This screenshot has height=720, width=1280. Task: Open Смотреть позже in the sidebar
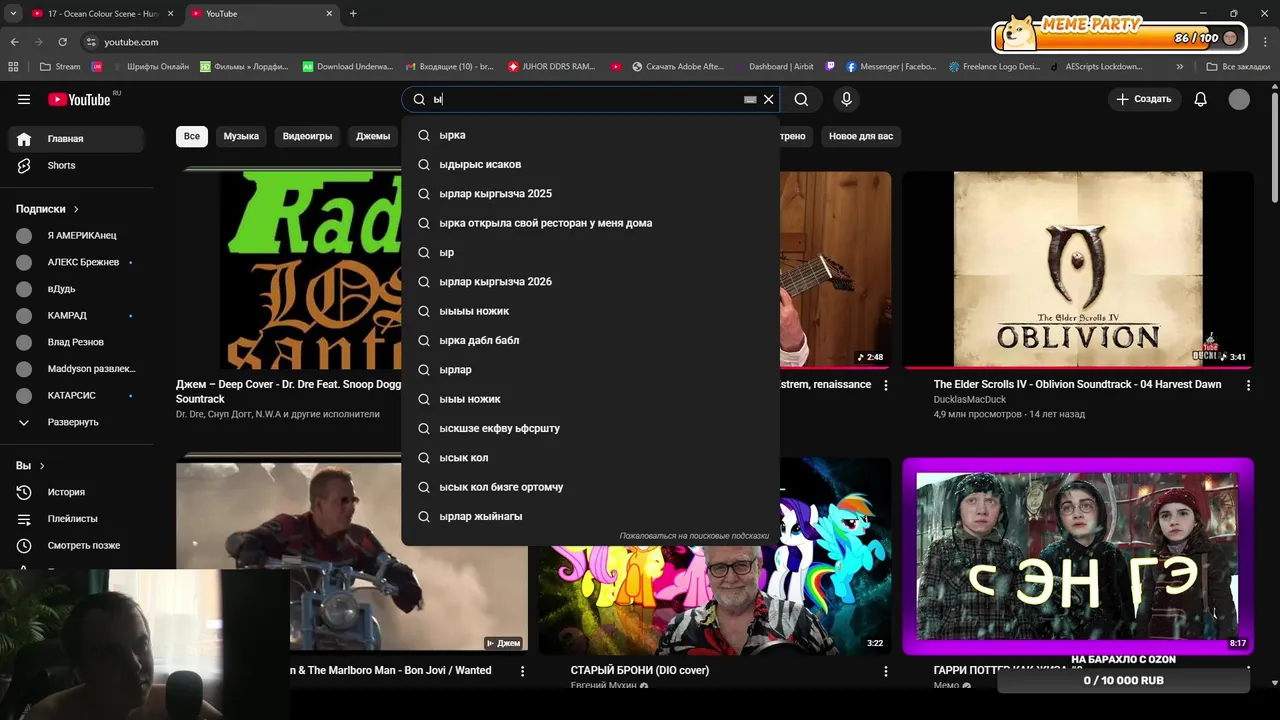click(77, 545)
